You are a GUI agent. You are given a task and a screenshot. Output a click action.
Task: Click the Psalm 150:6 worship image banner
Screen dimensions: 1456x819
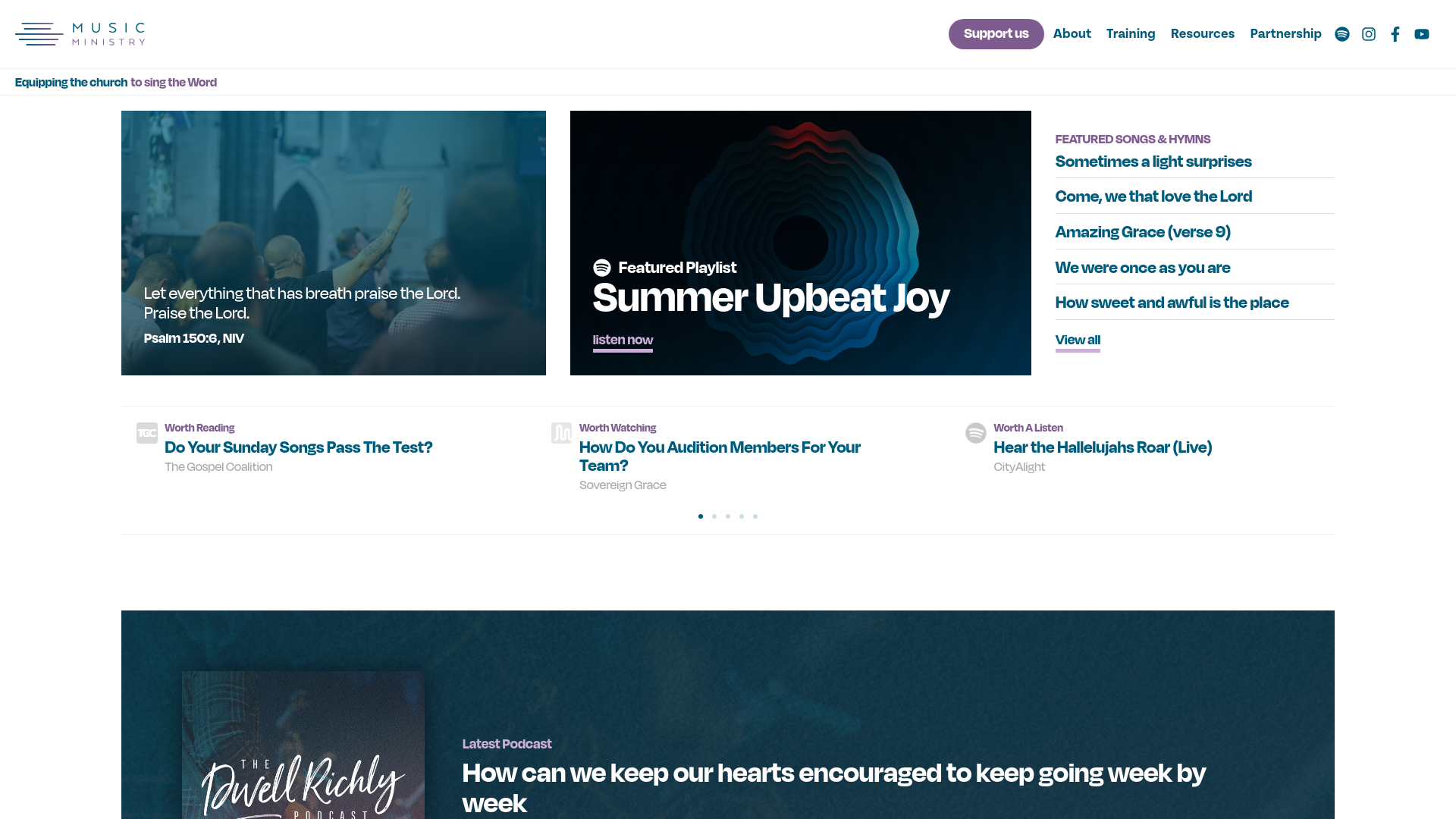pyautogui.click(x=334, y=243)
